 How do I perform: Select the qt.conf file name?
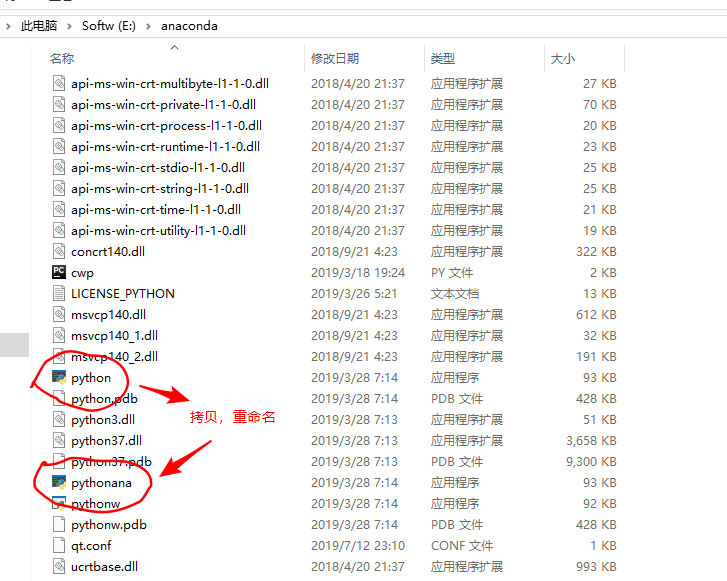pos(91,546)
